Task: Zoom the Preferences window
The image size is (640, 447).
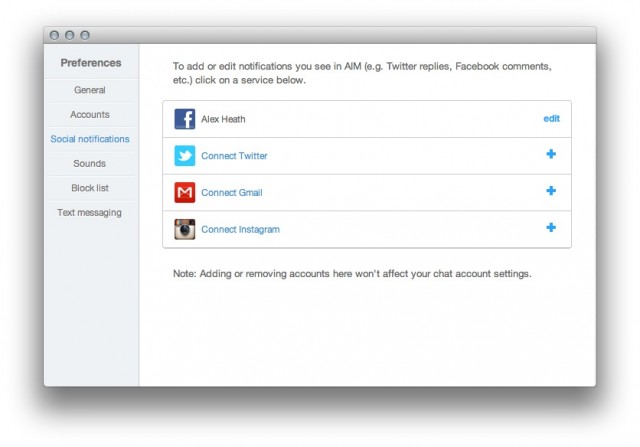Action: (x=85, y=35)
